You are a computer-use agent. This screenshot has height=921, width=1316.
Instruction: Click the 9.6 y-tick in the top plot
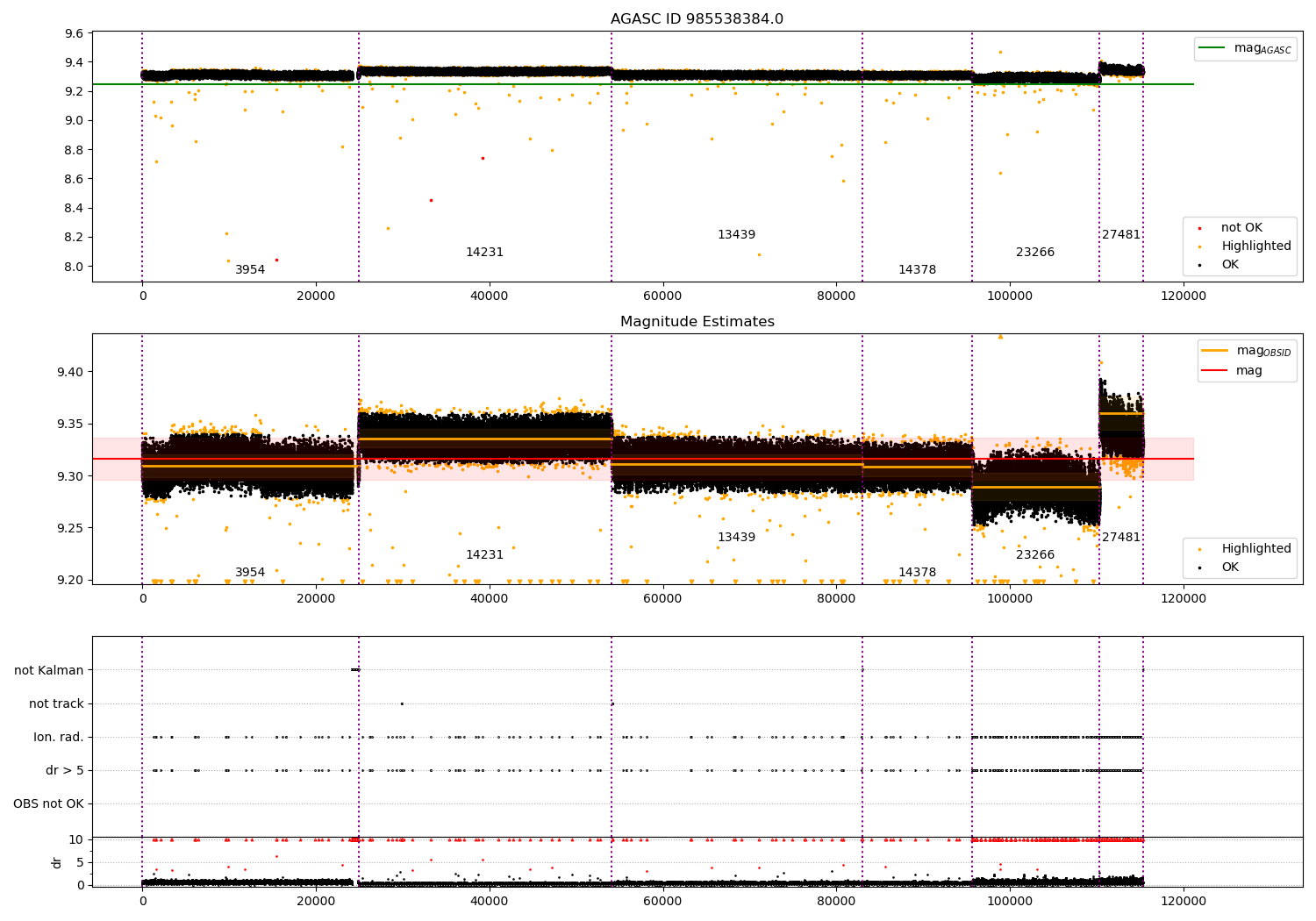[75, 33]
